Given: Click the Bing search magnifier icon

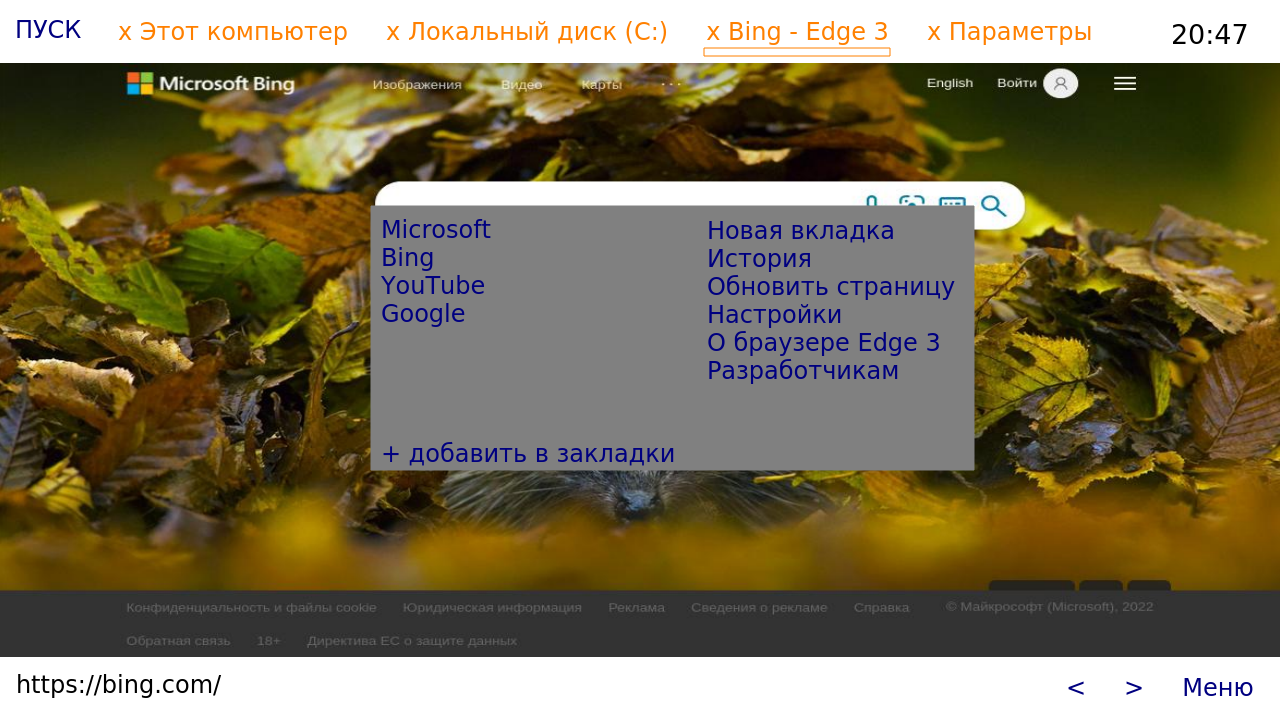Looking at the screenshot, I should click(993, 206).
